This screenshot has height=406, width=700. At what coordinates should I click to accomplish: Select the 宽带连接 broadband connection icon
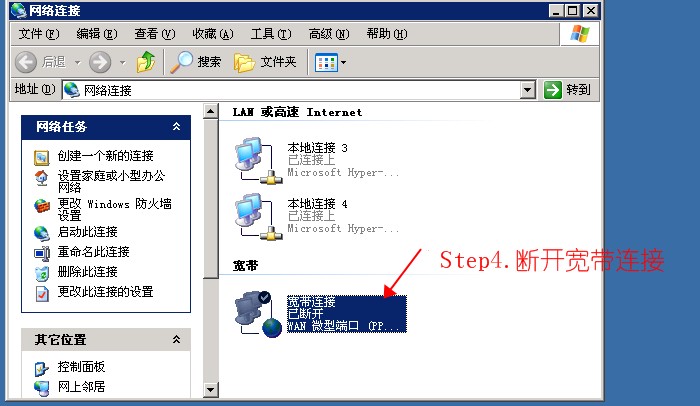258,314
